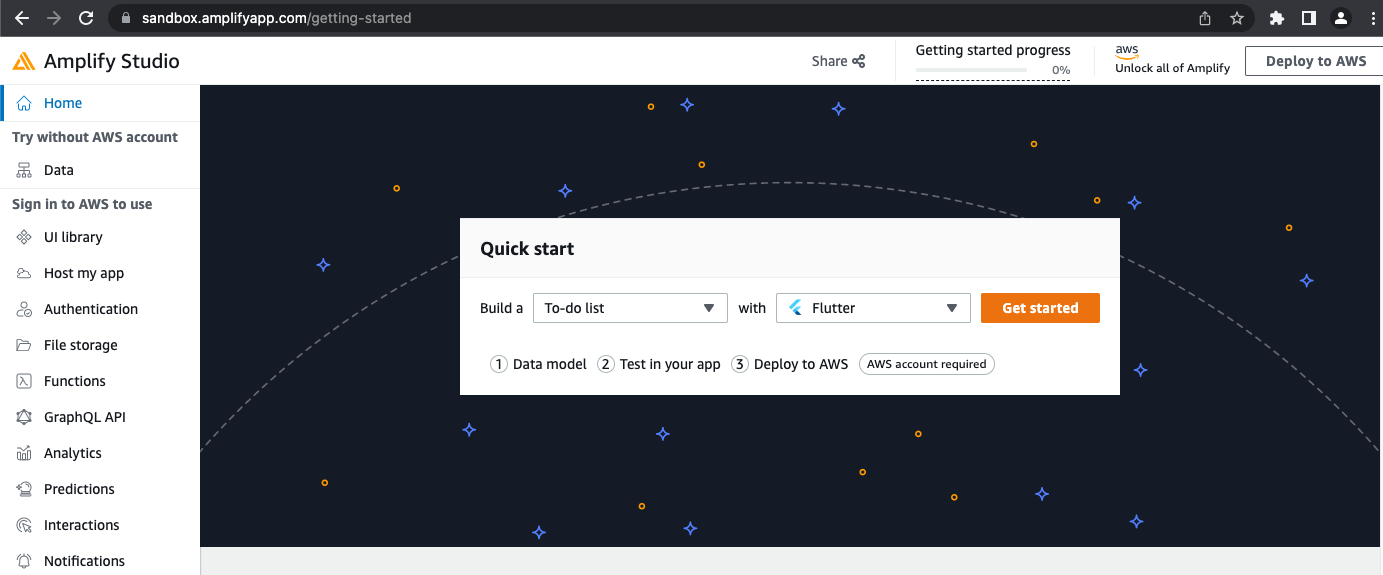Click the Share network icon
This screenshot has height=575, width=1383.
pyautogui.click(x=858, y=61)
